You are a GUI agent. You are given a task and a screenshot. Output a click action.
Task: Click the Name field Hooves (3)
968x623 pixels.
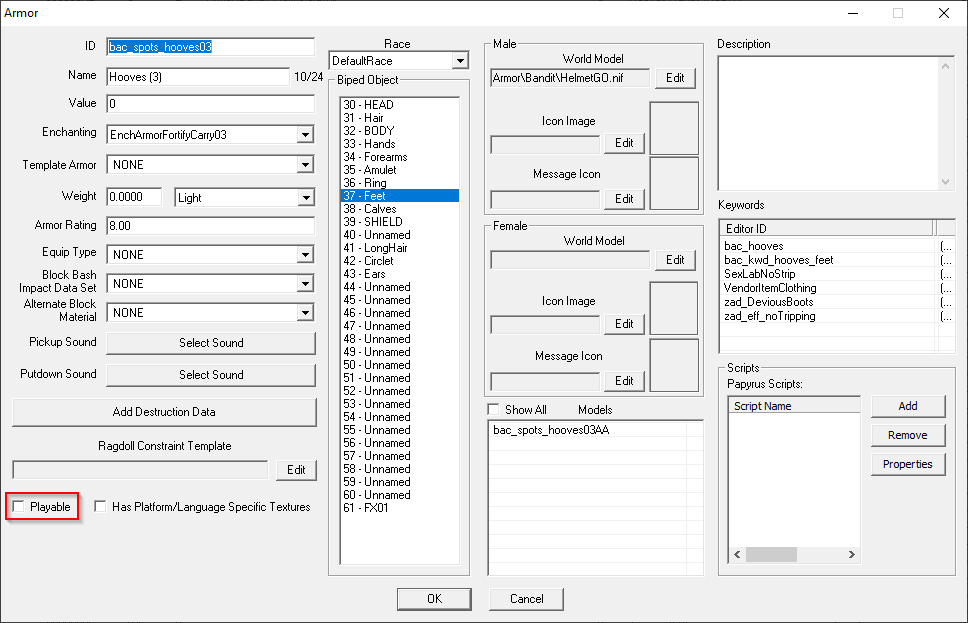198,77
